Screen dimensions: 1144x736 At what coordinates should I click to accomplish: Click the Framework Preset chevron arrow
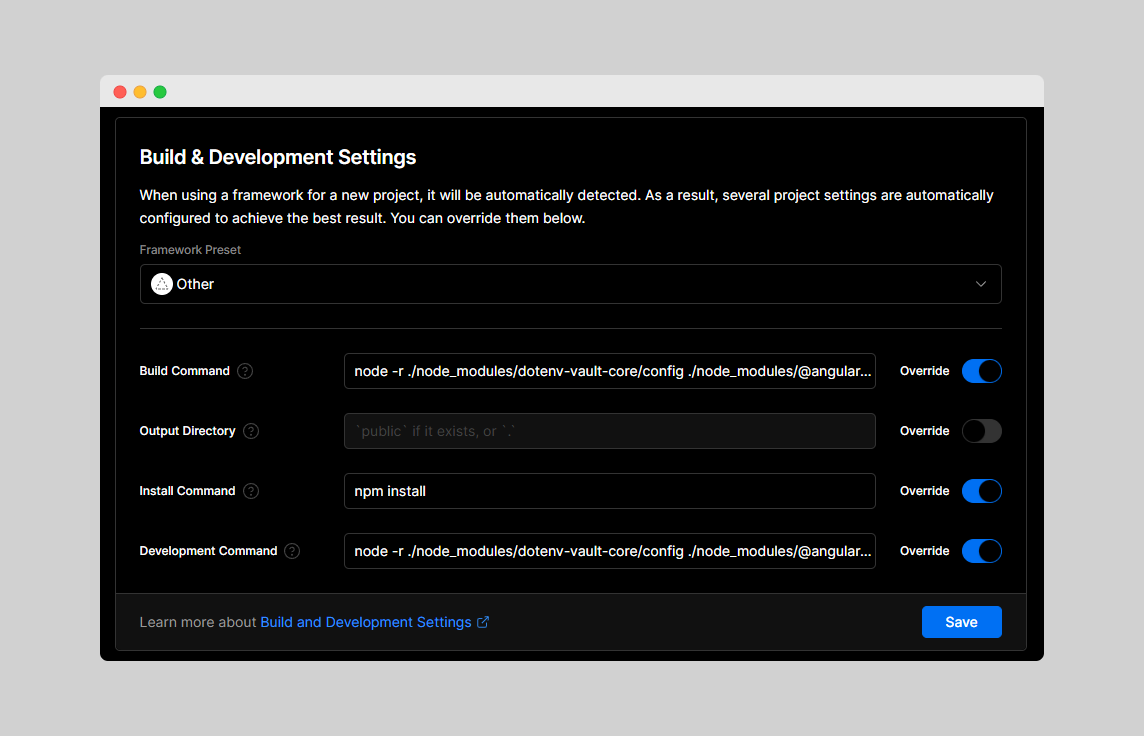(x=981, y=284)
